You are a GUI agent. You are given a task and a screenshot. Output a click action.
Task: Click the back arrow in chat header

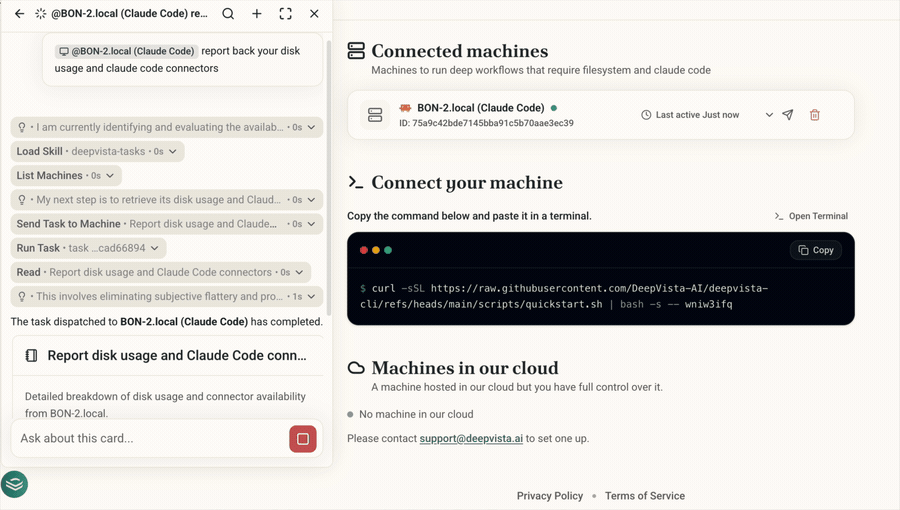click(x=20, y=13)
